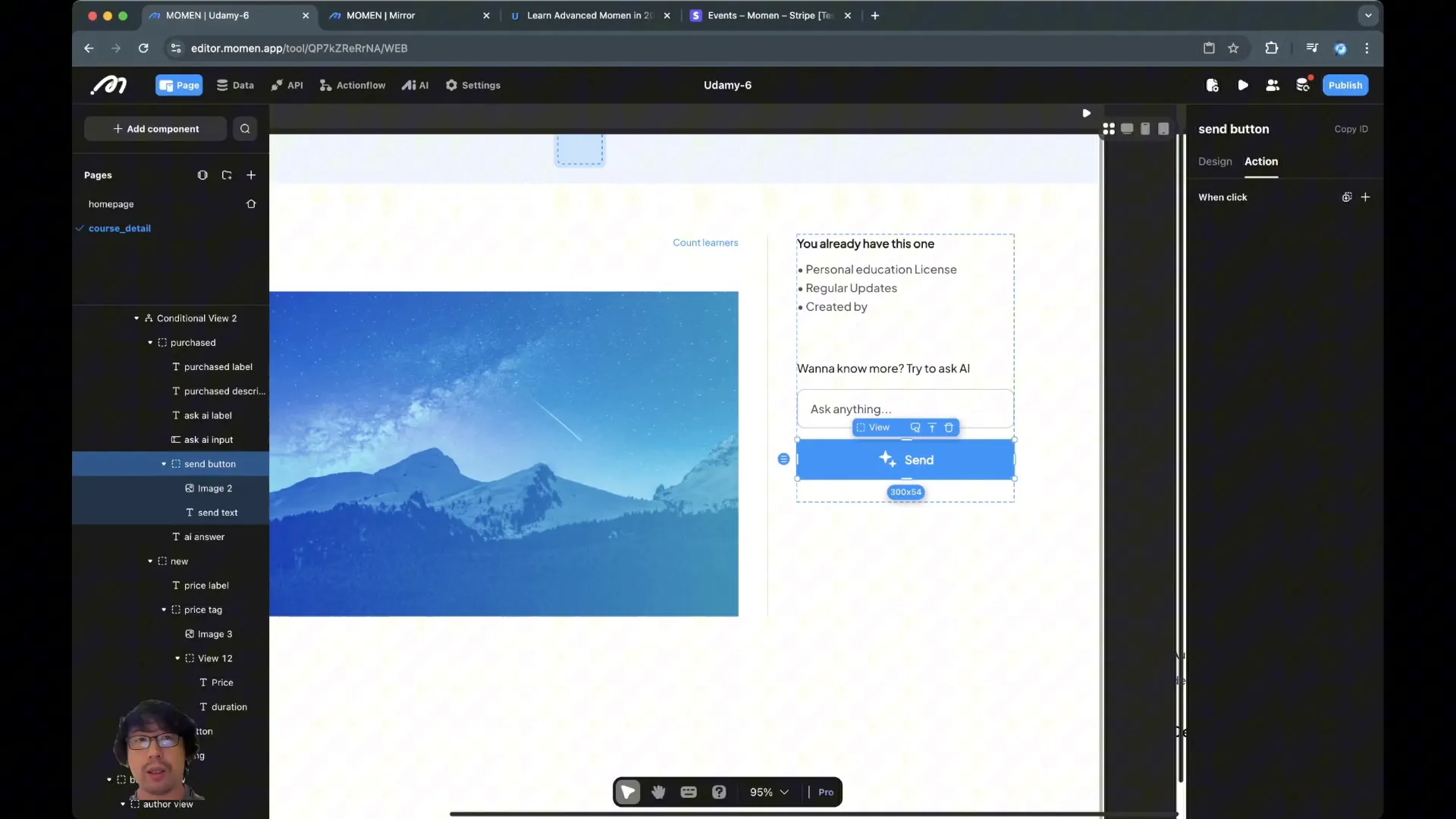Click the Count learners link text

[705, 243]
